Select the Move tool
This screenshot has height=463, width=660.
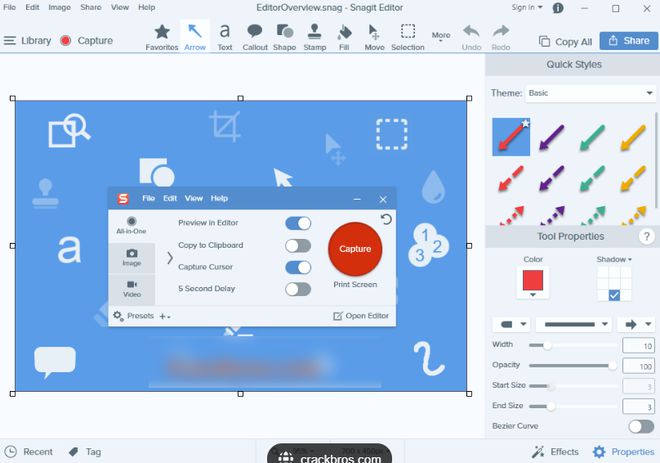pos(374,37)
